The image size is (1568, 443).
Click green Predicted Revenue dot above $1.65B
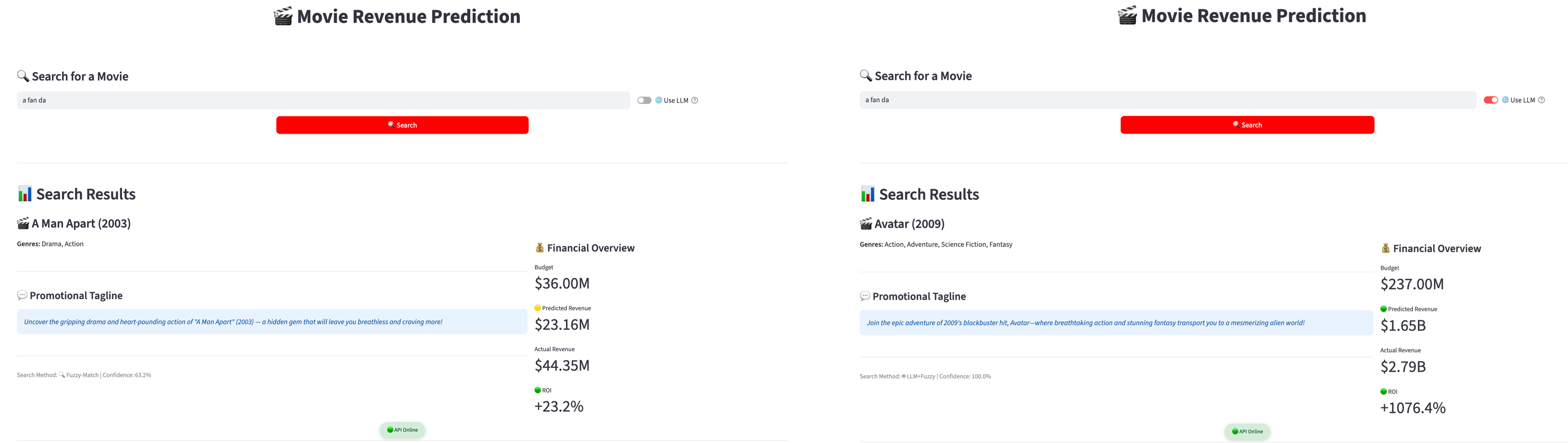[1383, 309]
